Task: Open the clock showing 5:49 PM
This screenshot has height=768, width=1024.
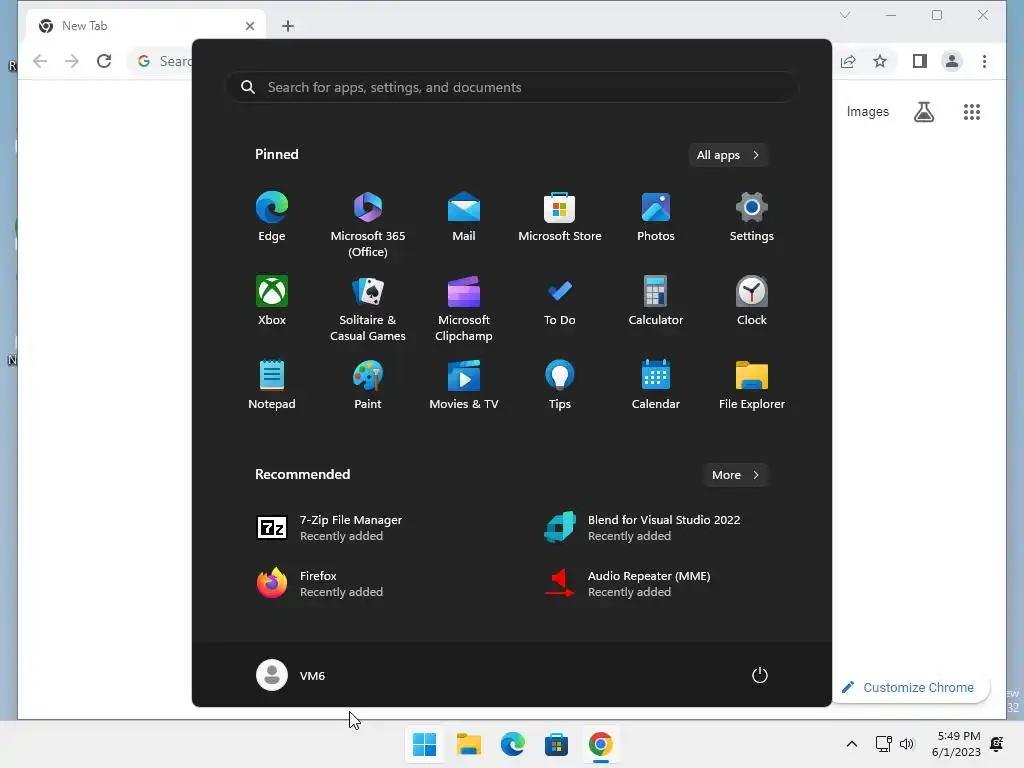Action: click(x=956, y=744)
